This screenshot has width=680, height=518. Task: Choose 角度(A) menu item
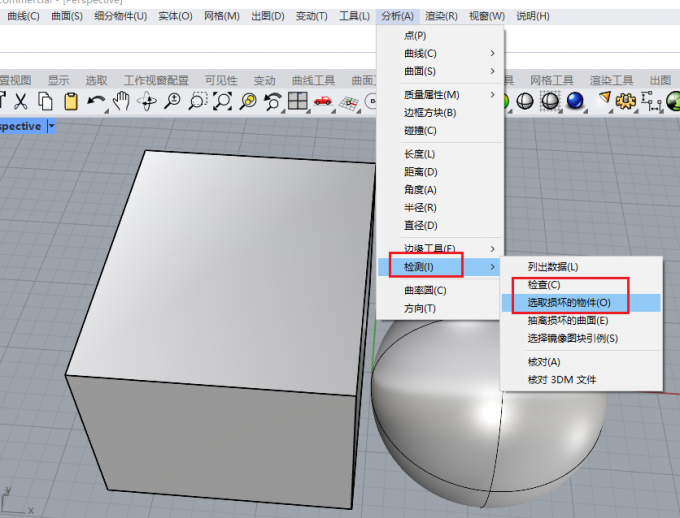(440, 190)
